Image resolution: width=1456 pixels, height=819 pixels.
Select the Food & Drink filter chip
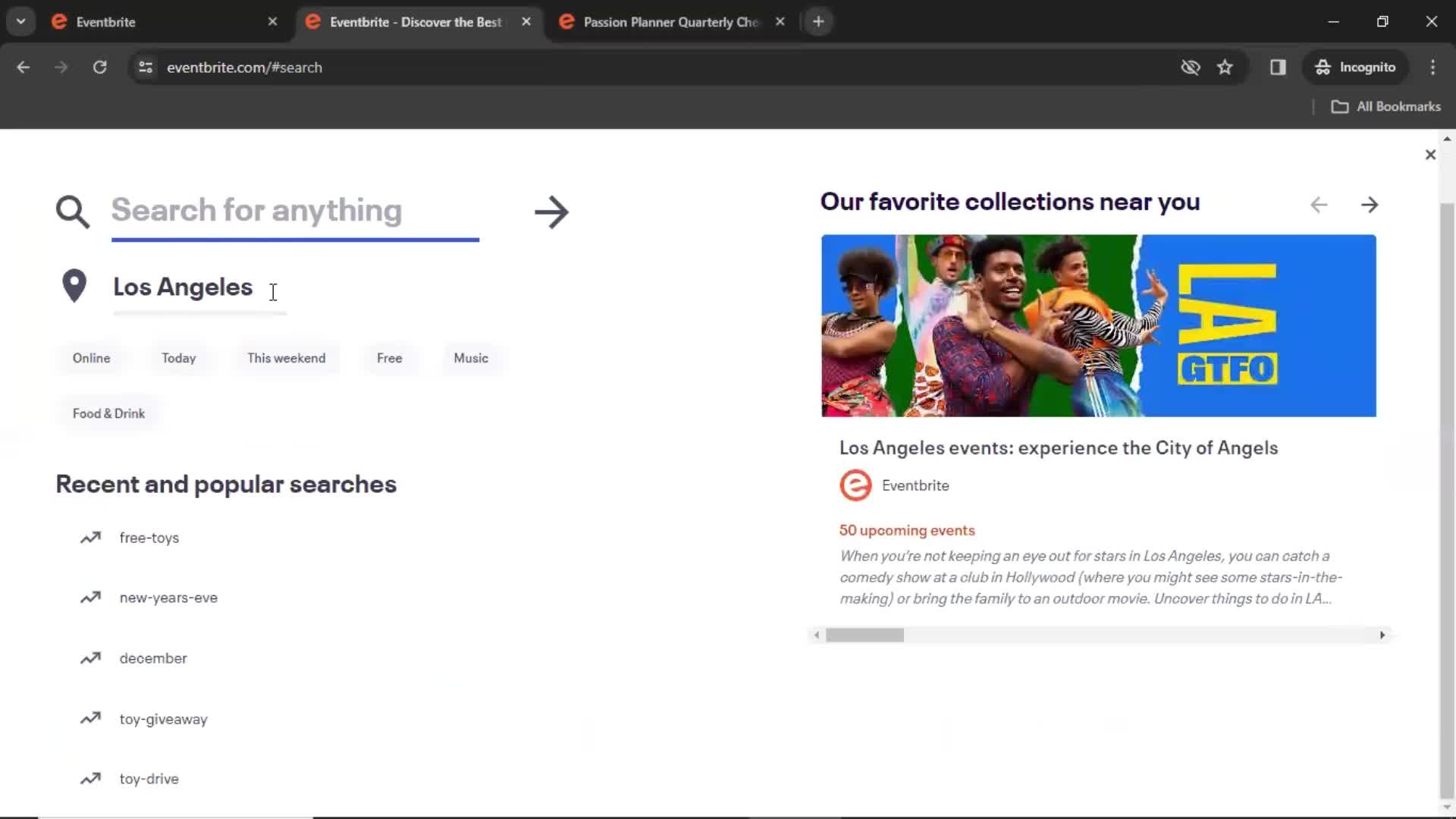(108, 413)
